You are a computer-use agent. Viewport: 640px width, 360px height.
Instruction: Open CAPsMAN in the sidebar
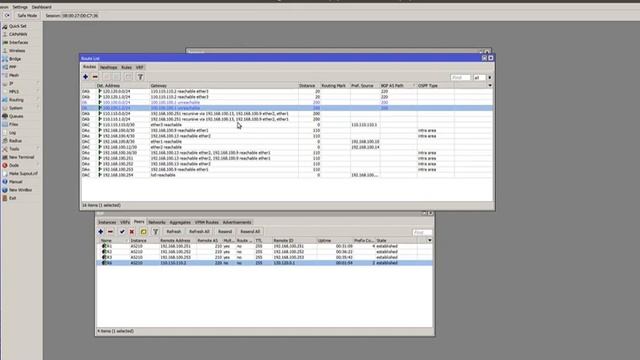click(18, 34)
